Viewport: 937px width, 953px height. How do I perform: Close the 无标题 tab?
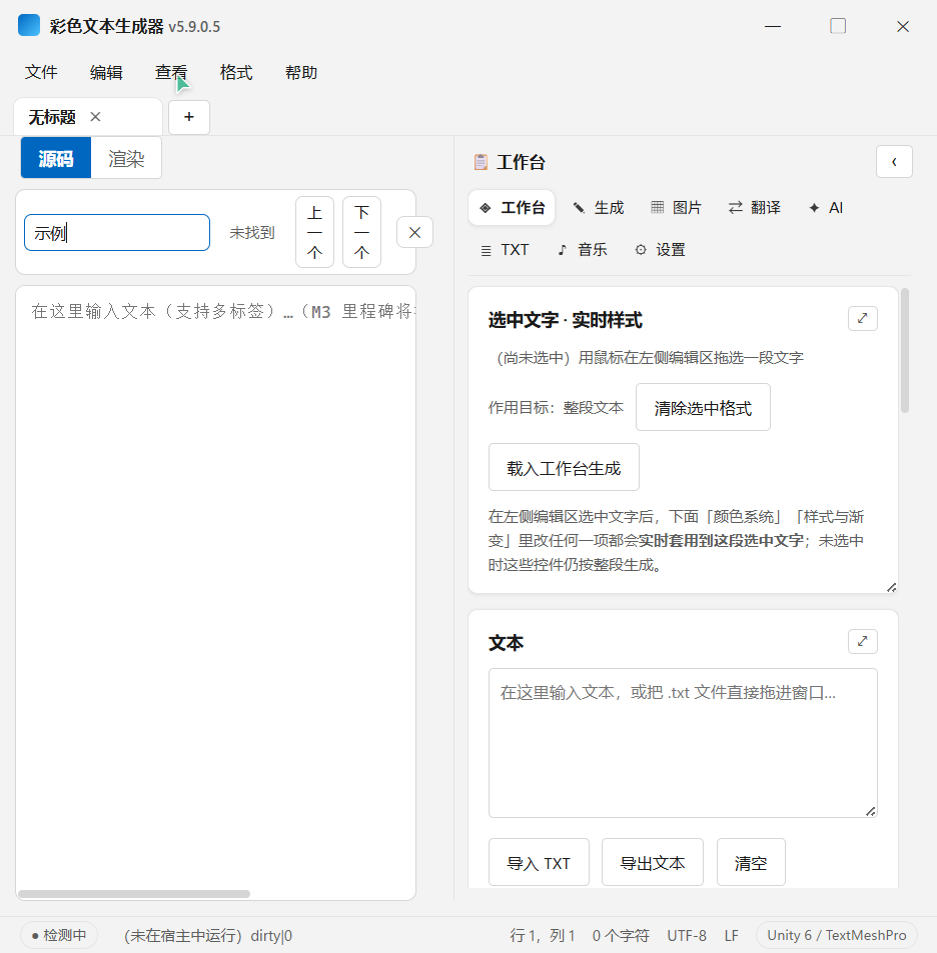(x=95, y=117)
